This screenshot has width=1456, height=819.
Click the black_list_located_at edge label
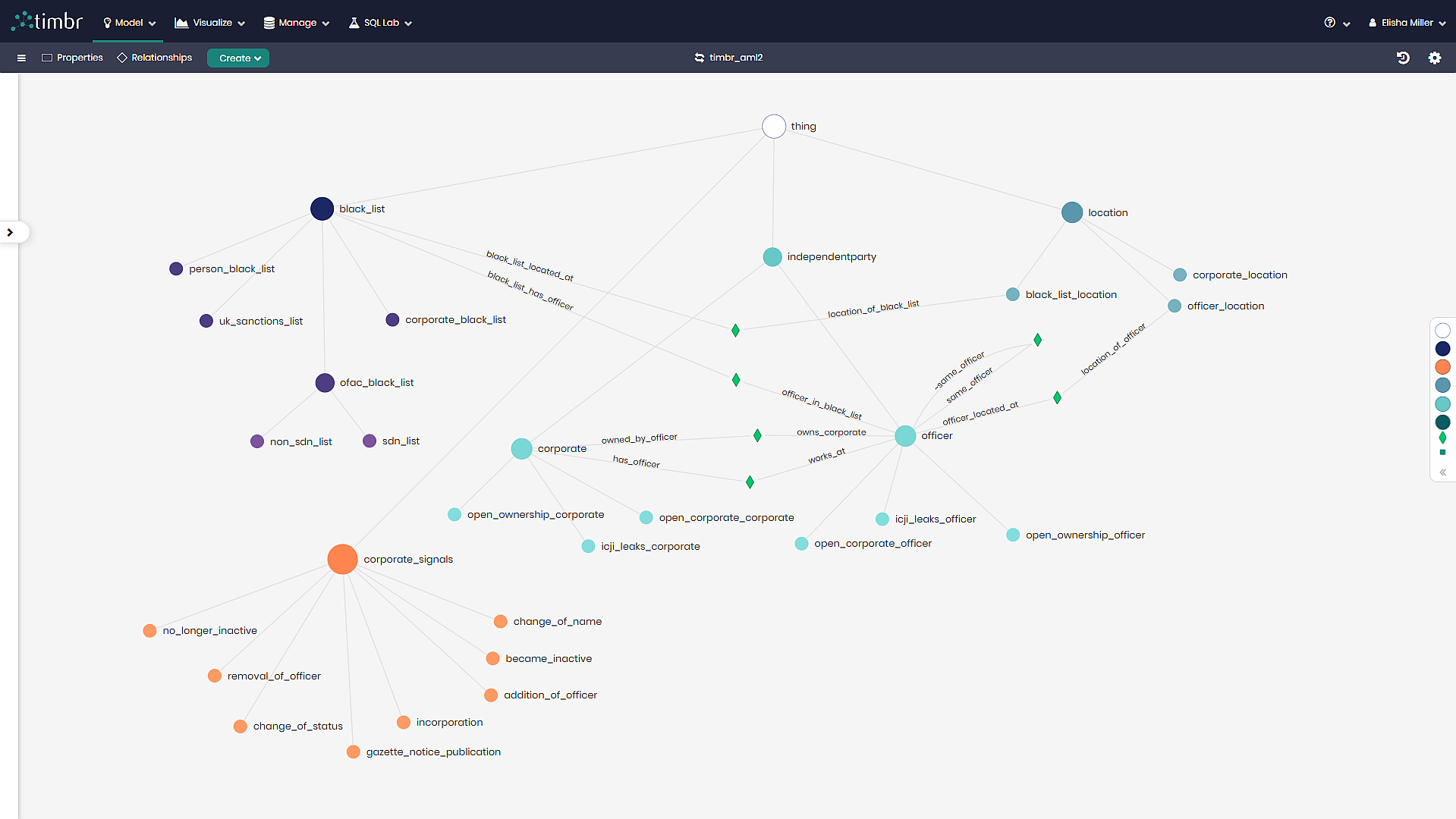(530, 266)
